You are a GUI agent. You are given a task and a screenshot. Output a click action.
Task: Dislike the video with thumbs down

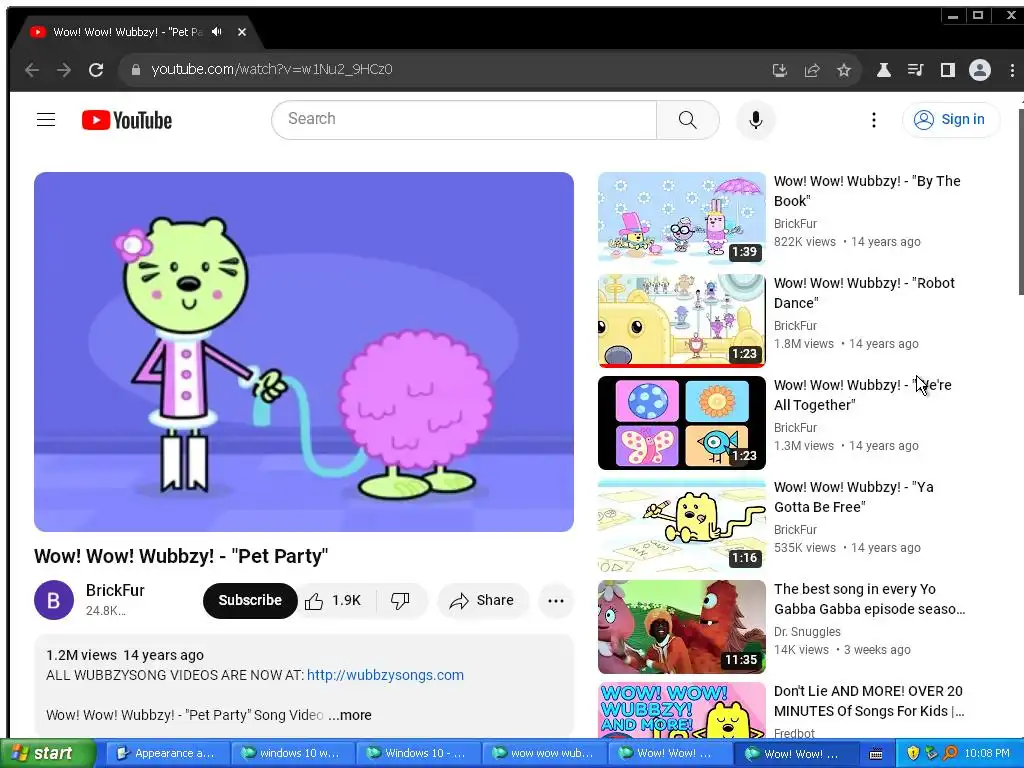(x=400, y=600)
